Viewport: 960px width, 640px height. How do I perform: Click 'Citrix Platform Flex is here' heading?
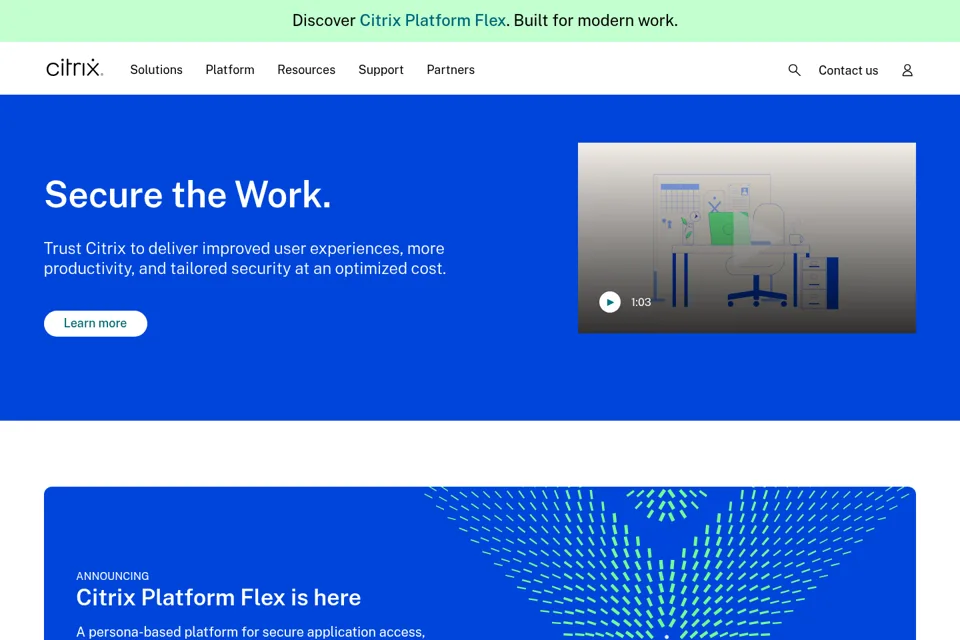point(219,598)
